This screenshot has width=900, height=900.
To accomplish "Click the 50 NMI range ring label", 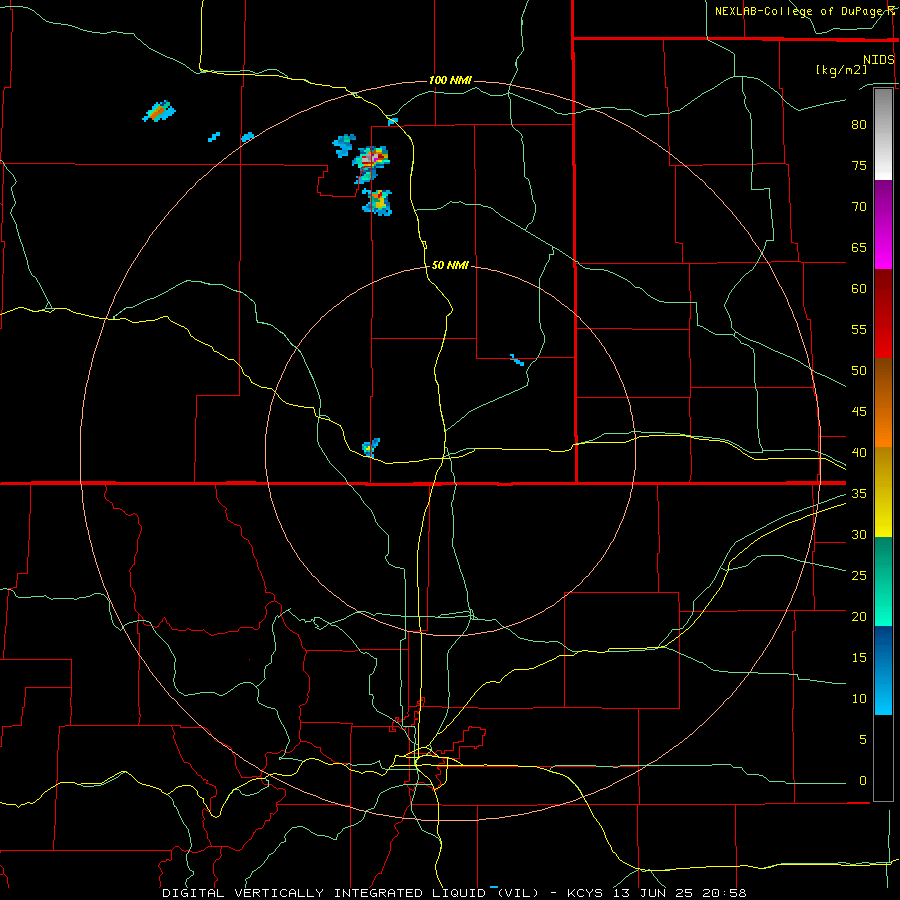I will (x=450, y=265).
